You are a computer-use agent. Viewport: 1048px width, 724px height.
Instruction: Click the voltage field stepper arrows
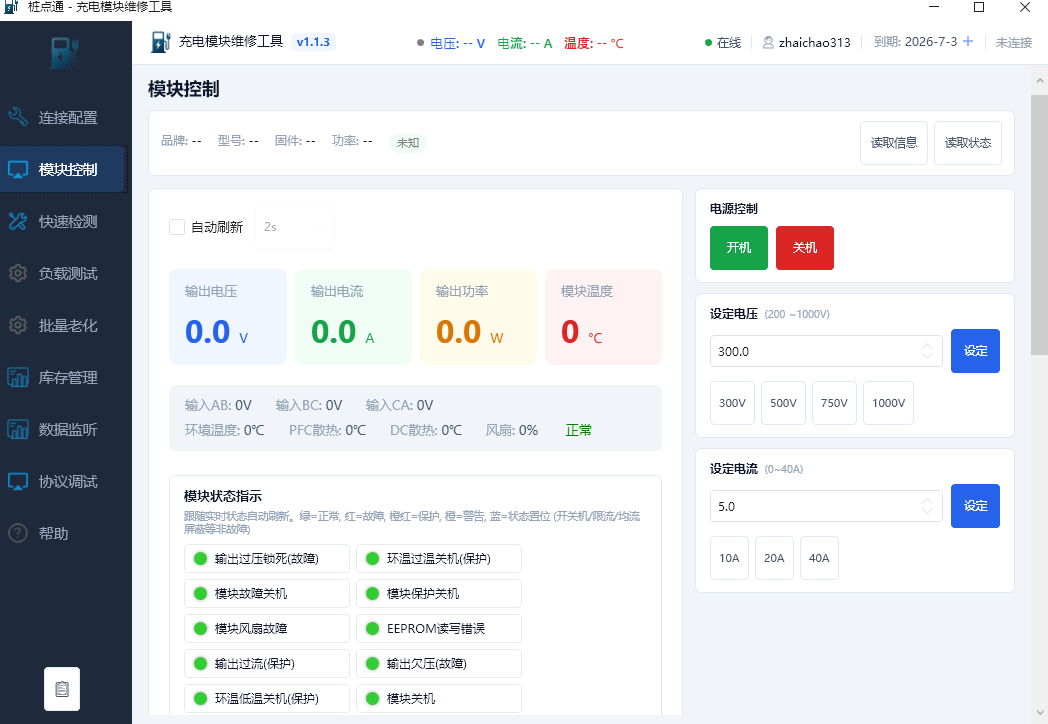(x=927, y=351)
